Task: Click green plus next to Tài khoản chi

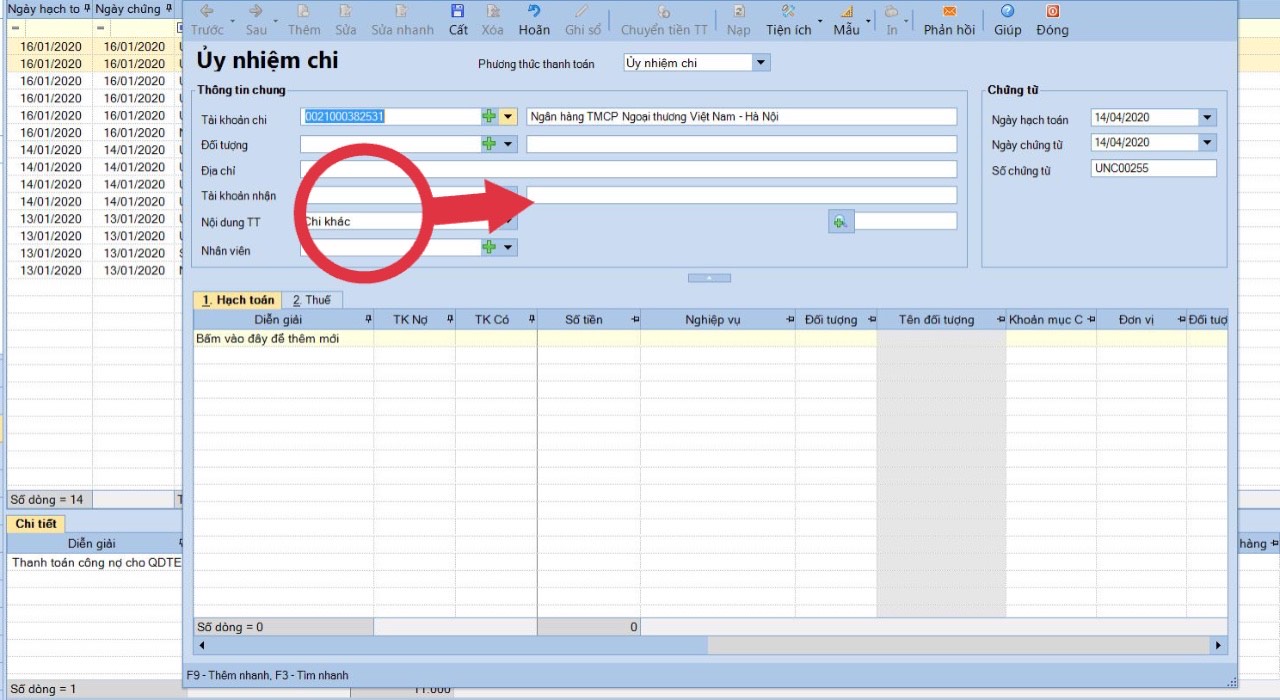Action: click(x=489, y=117)
